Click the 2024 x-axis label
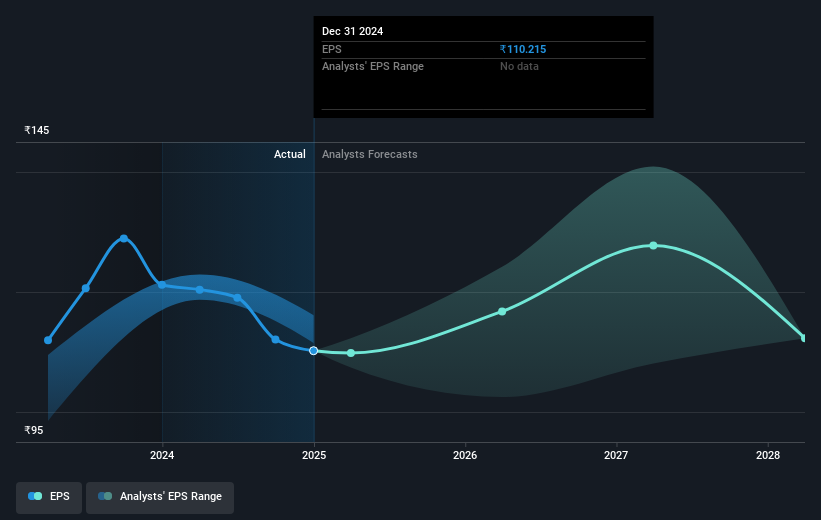 (x=162, y=456)
